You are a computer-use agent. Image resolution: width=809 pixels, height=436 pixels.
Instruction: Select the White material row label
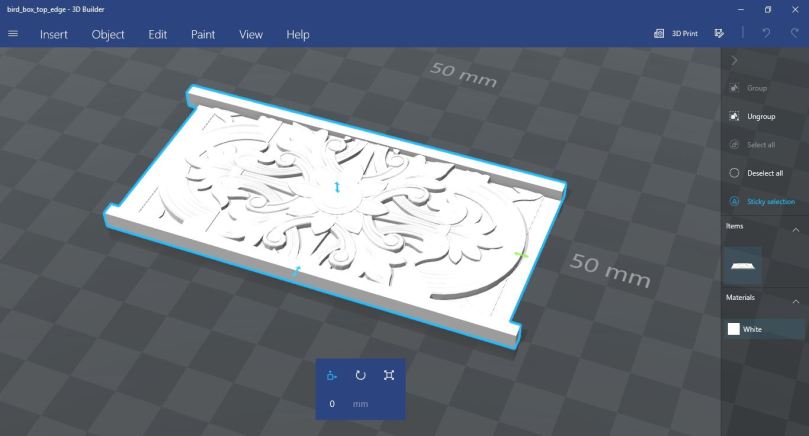752,329
